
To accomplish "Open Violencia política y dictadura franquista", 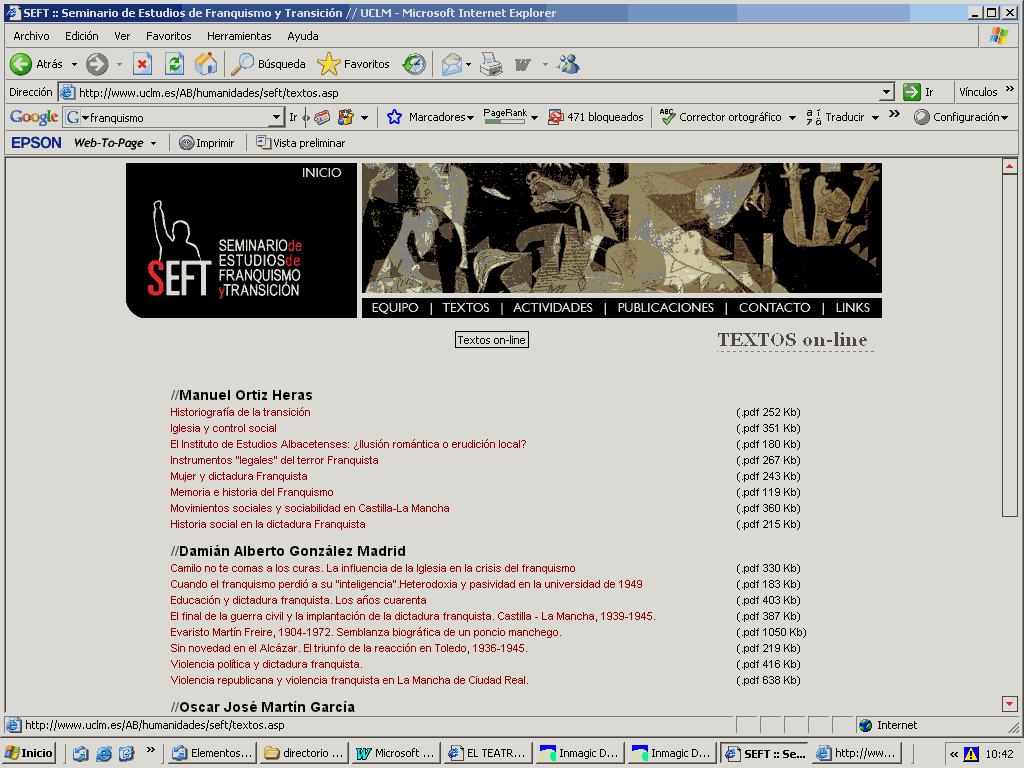I will [x=266, y=664].
